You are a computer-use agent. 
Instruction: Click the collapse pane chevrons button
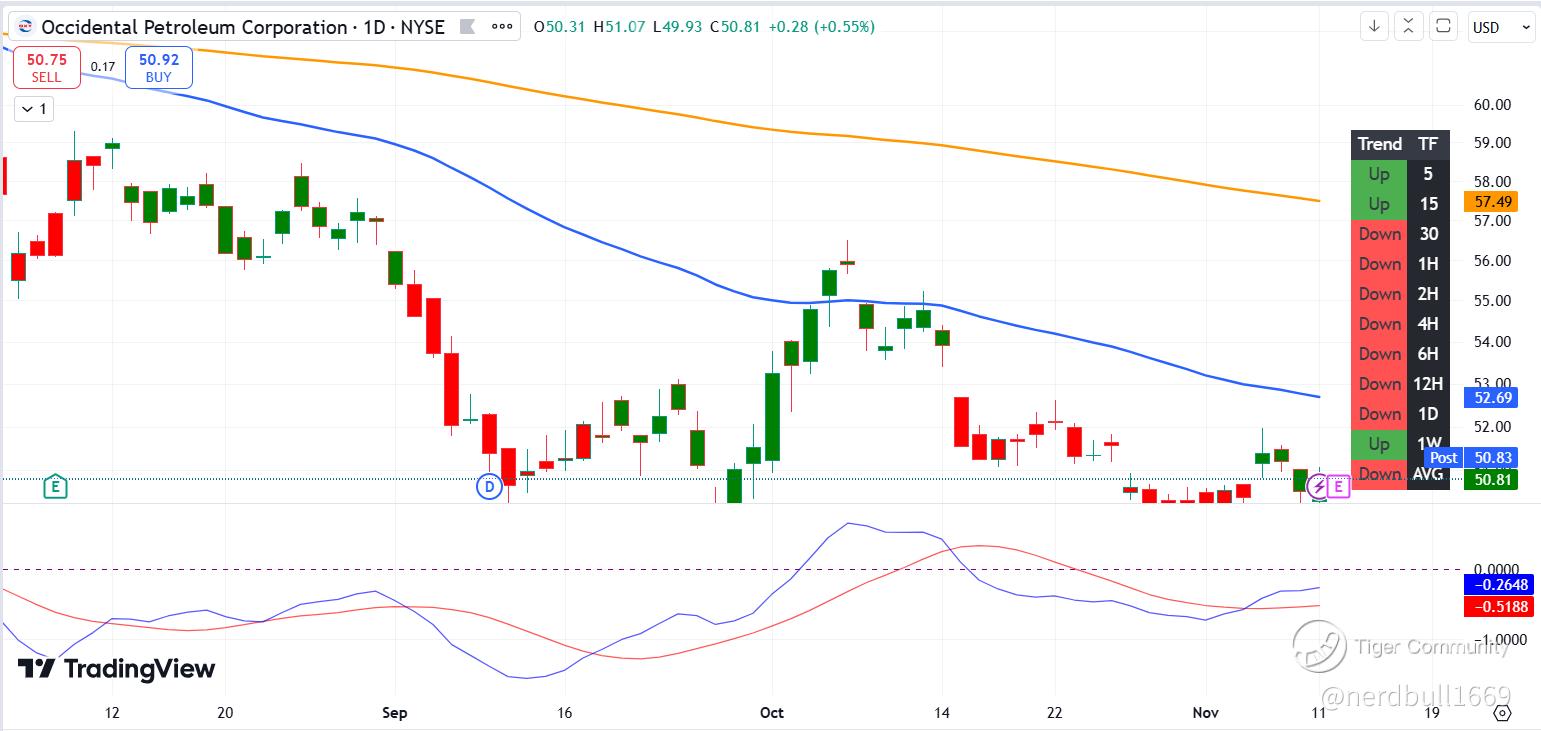[x=1409, y=27]
